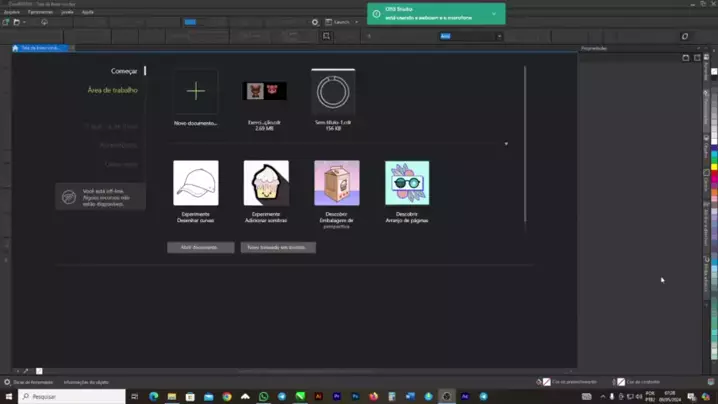Click the Open folder icon in toolbar
Screen dimensions: 718x404
16,22
